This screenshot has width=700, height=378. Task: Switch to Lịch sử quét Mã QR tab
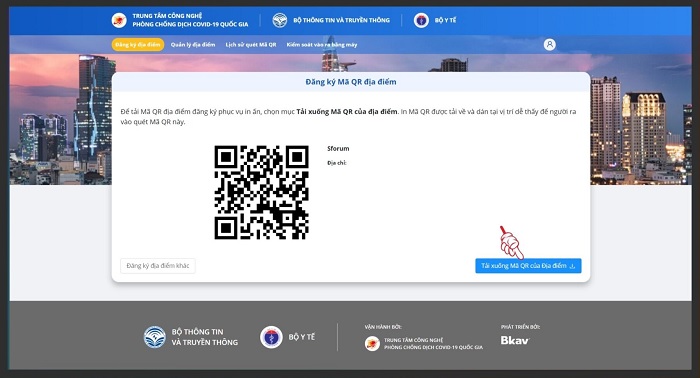click(251, 45)
